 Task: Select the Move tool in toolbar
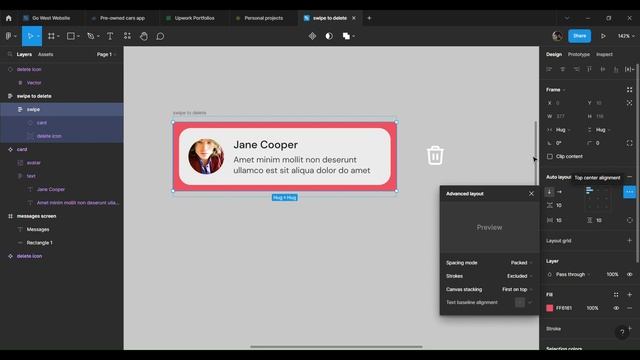point(30,36)
